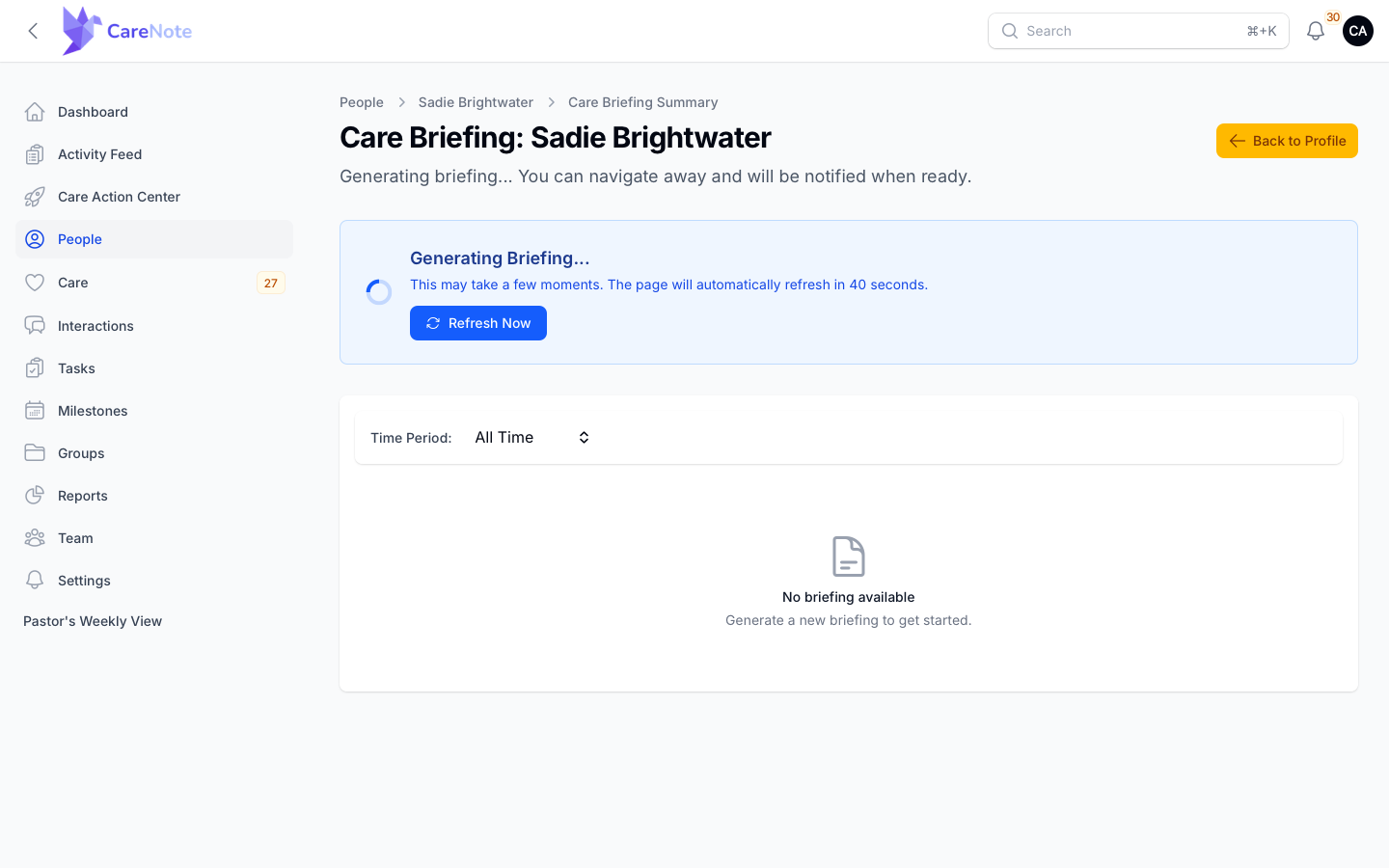This screenshot has width=1389, height=868.
Task: Click the People person icon
Action: pos(35,239)
